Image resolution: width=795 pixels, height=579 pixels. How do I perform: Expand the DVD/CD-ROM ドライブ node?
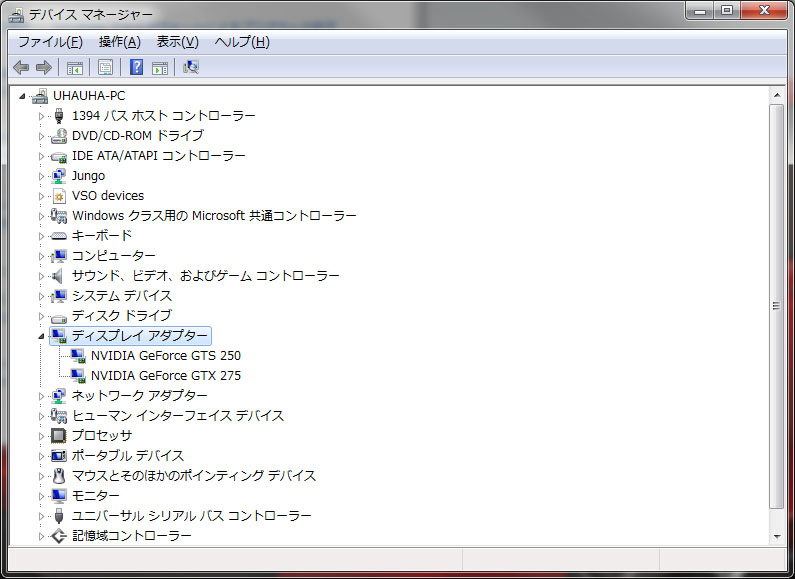41,136
